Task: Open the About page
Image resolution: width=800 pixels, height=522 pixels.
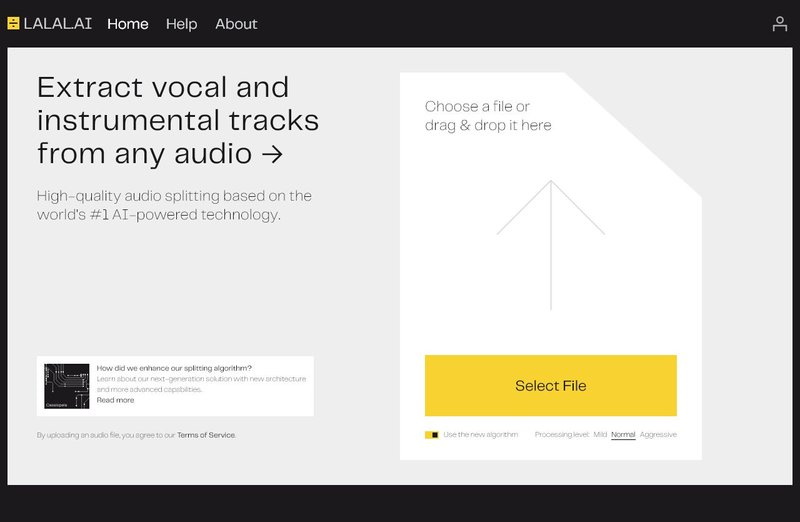Action: (x=236, y=24)
